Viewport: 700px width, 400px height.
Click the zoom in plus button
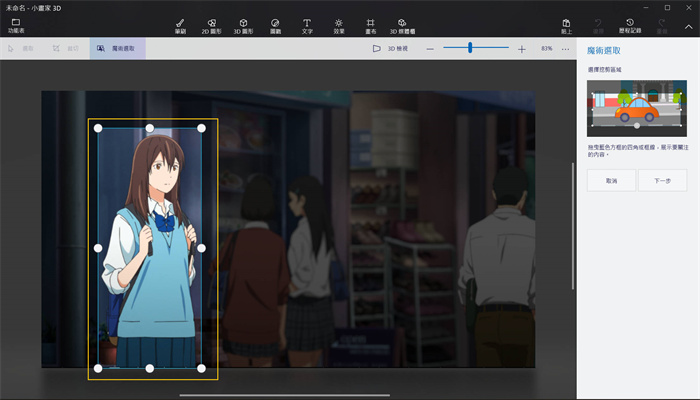(x=521, y=48)
